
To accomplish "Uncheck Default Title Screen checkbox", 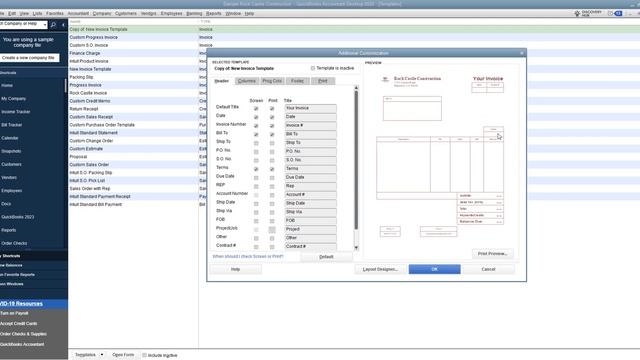I will coord(256,109).
